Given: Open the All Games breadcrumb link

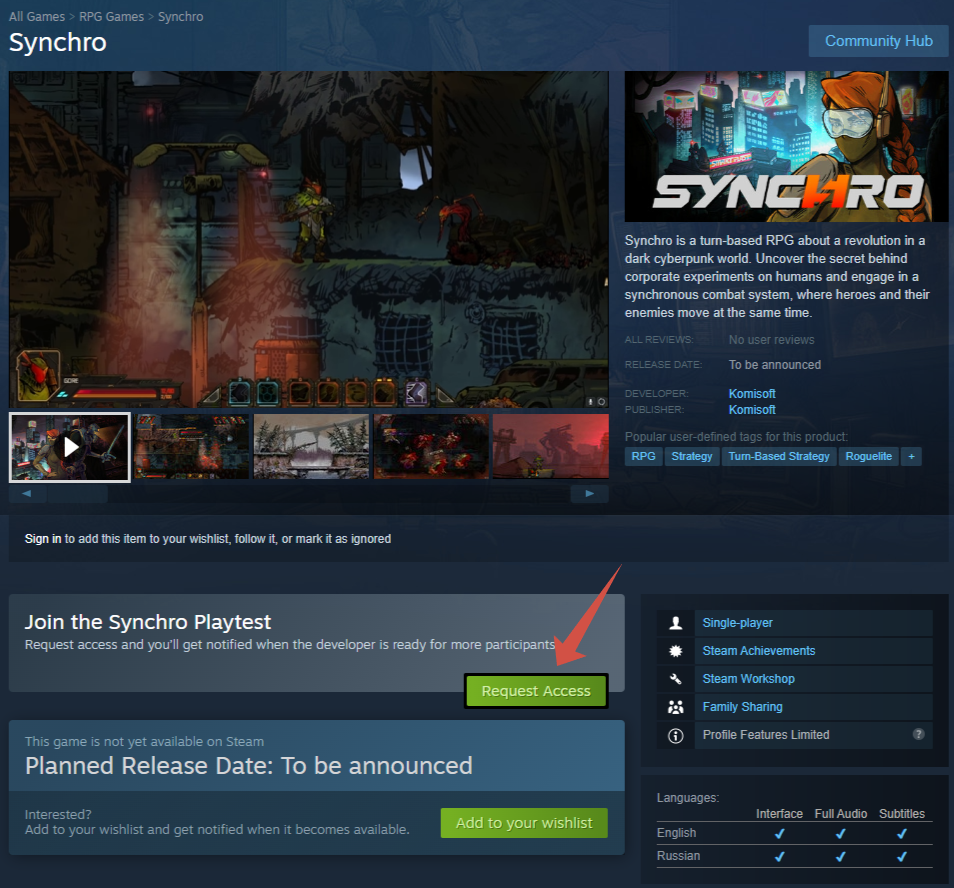Looking at the screenshot, I should click(37, 16).
